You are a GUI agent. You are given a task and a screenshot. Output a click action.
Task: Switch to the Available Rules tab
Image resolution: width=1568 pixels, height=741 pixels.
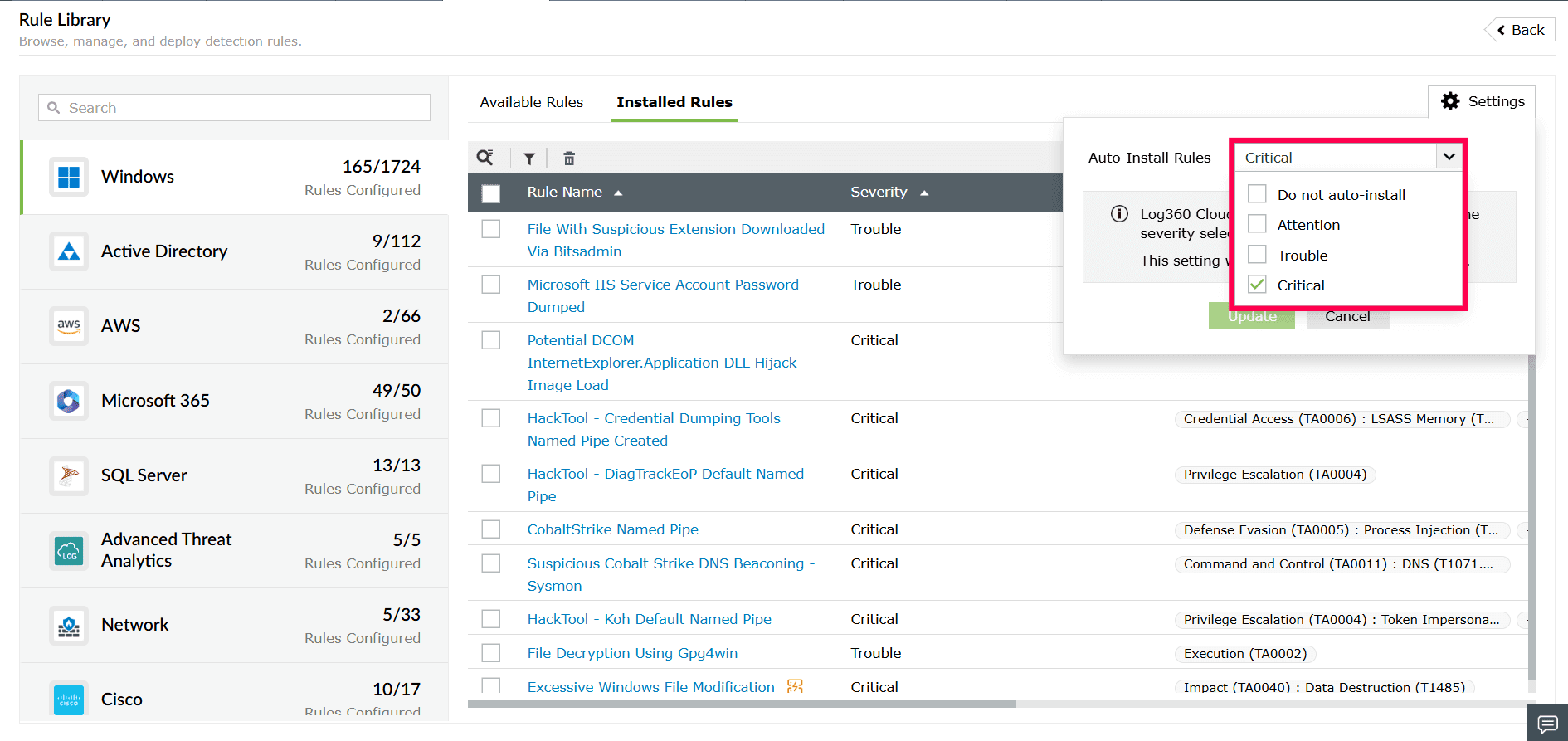point(532,102)
